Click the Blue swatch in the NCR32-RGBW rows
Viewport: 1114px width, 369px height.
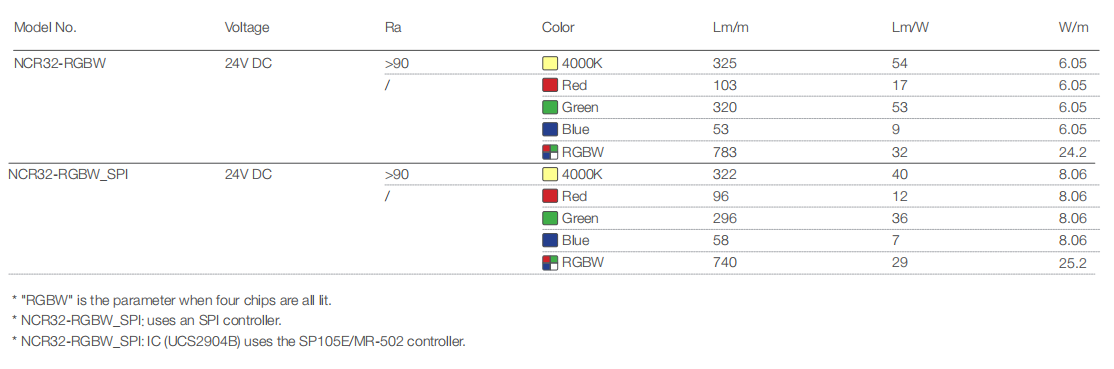(550, 129)
